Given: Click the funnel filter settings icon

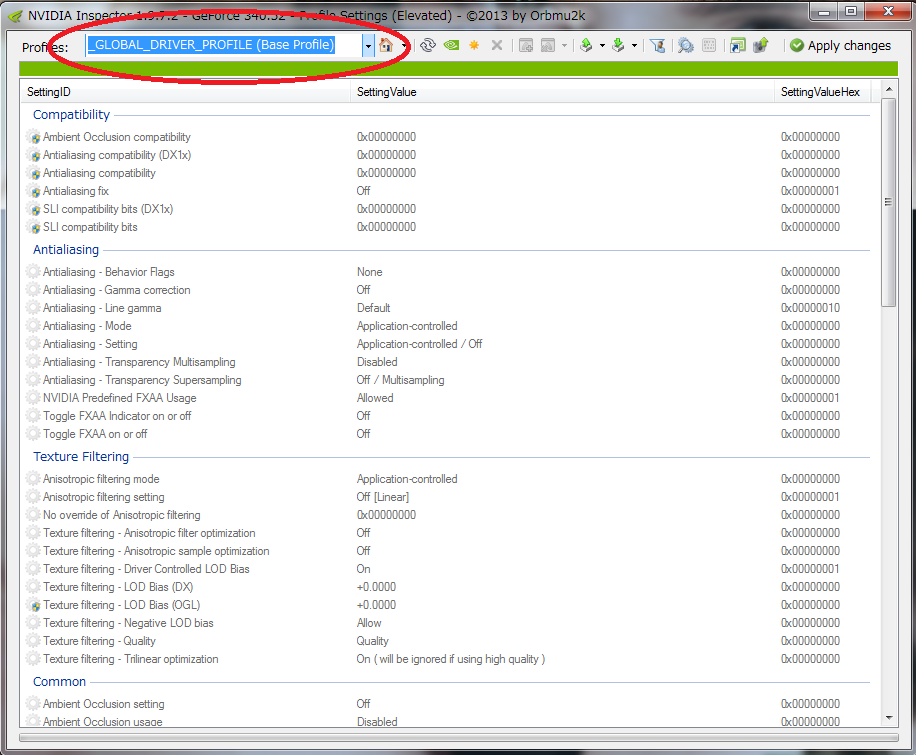Looking at the screenshot, I should pos(657,46).
